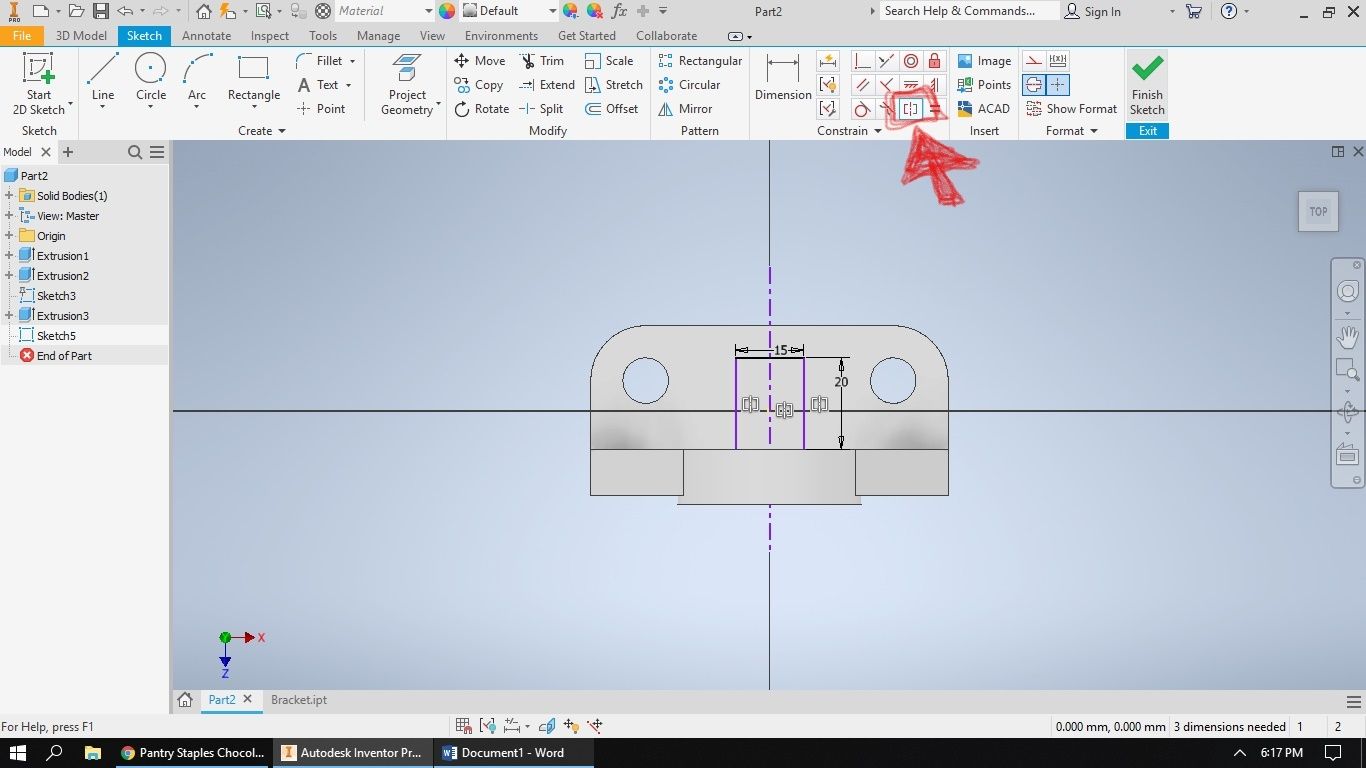
Task: Select the Mirror pattern tool
Action: click(x=691, y=109)
